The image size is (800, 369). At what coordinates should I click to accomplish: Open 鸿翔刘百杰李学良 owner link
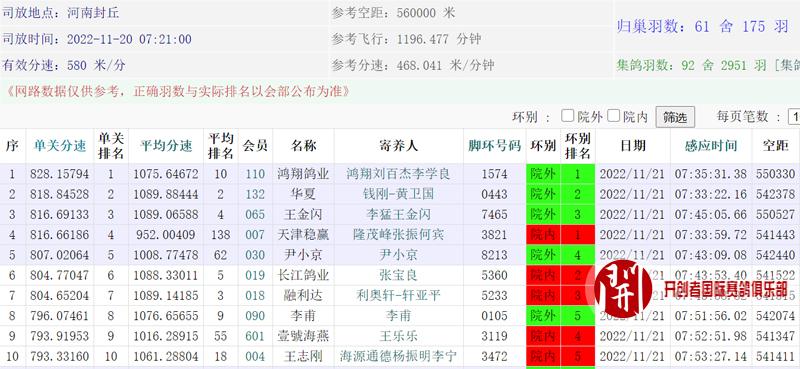coord(398,174)
